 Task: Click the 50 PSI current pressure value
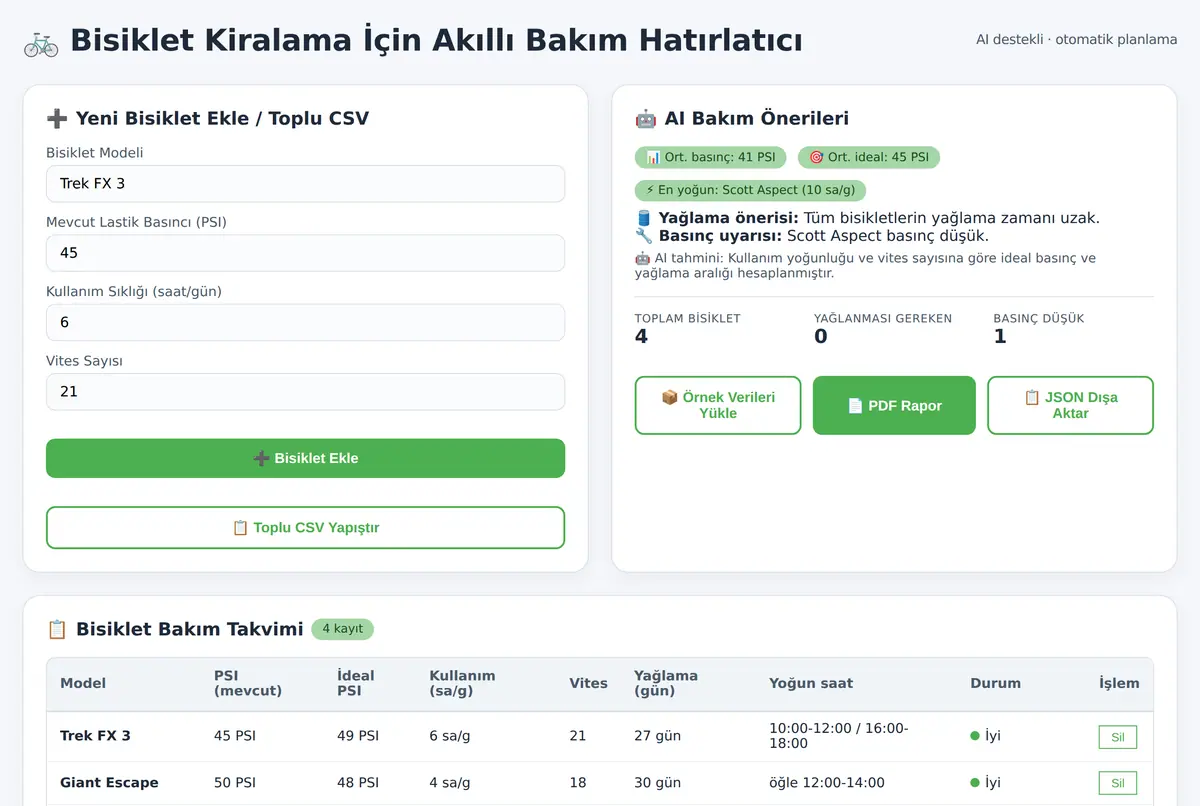(235, 783)
